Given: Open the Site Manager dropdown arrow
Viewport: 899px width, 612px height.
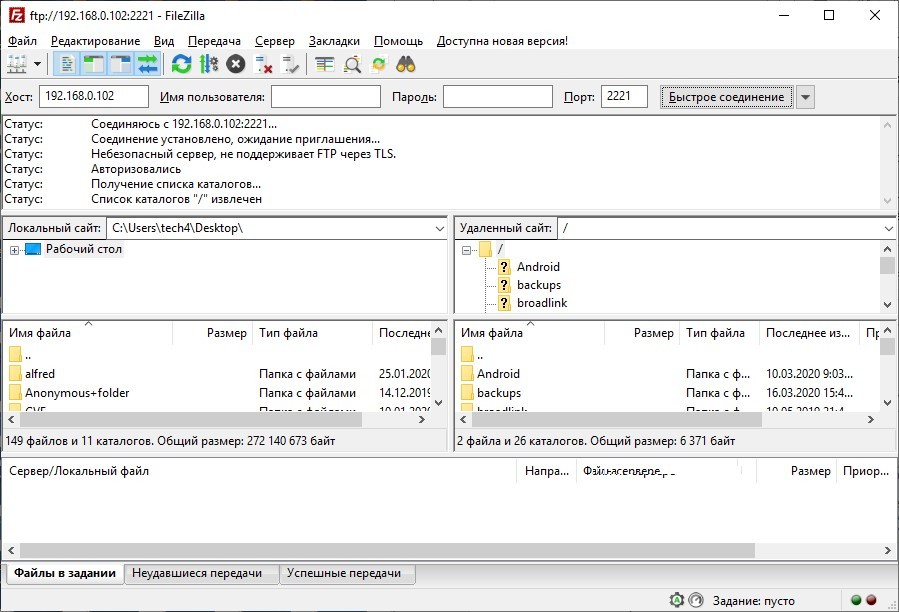Looking at the screenshot, I should point(37,64).
